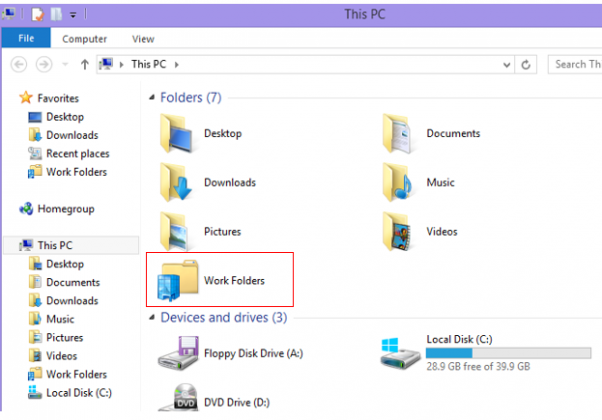This screenshot has height=420, width=602.
Task: Switch to the View ribbon tab
Action: pos(143,38)
